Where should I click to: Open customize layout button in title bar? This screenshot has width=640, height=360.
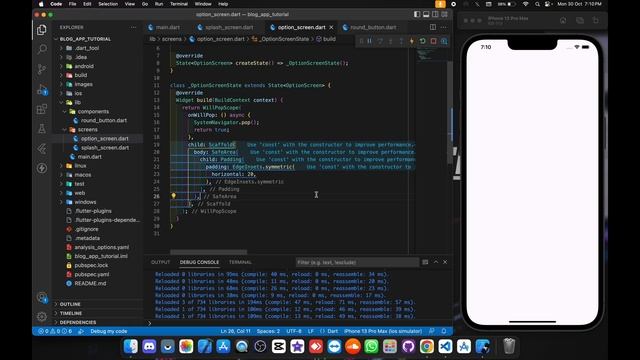444,14
